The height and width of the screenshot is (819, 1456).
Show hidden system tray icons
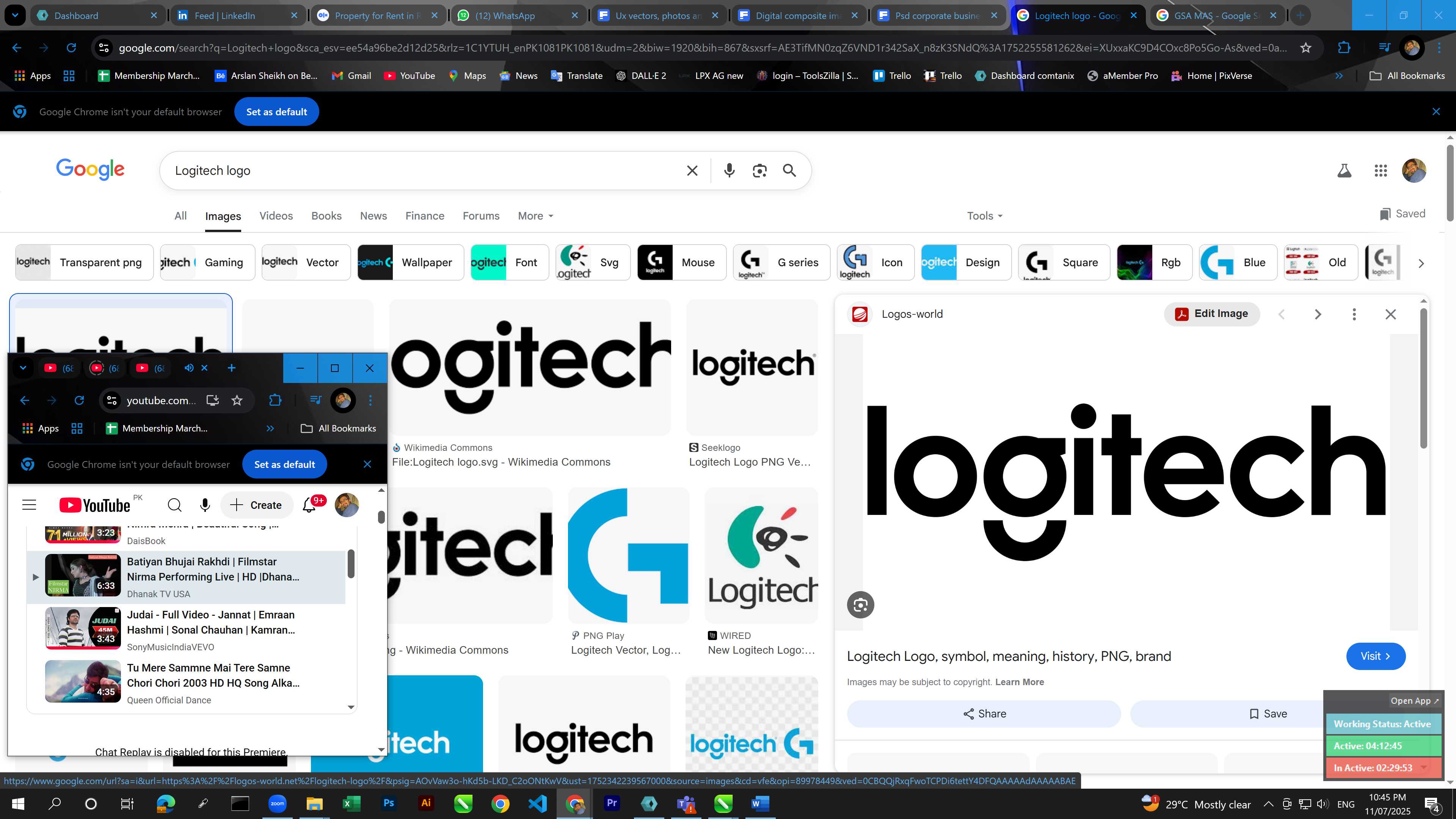click(x=1268, y=804)
